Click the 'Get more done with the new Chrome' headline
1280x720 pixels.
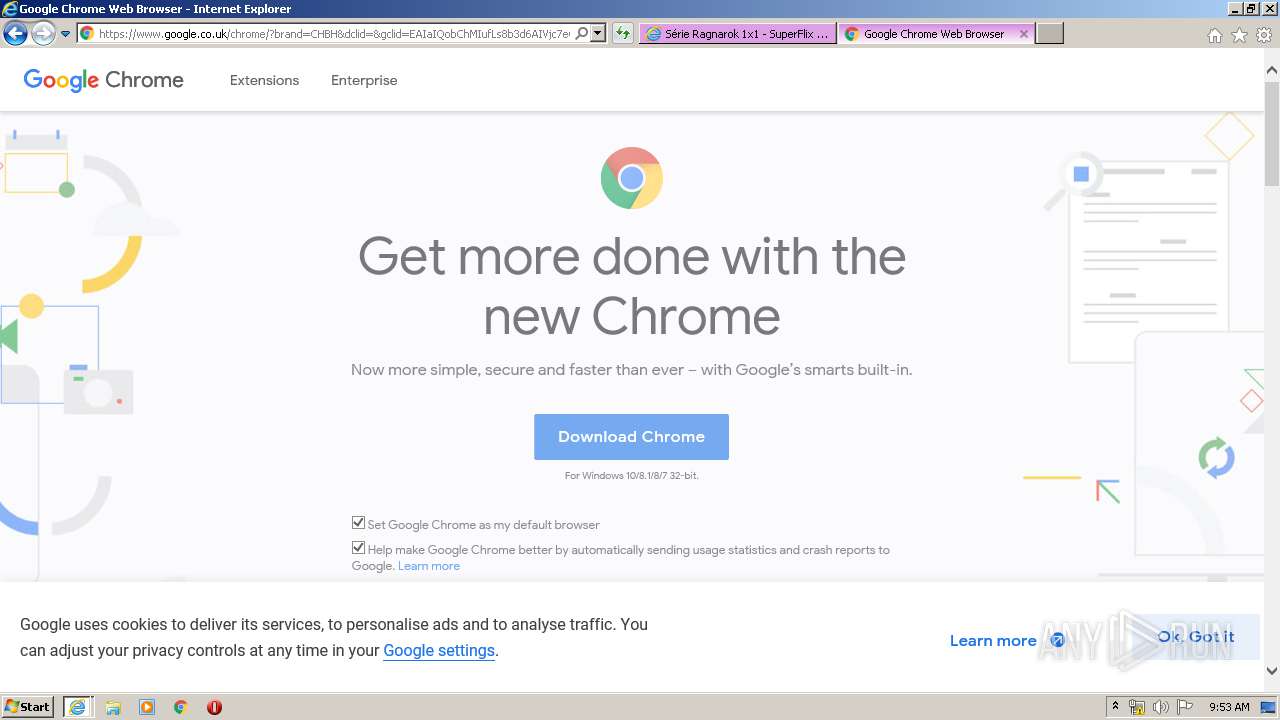632,287
